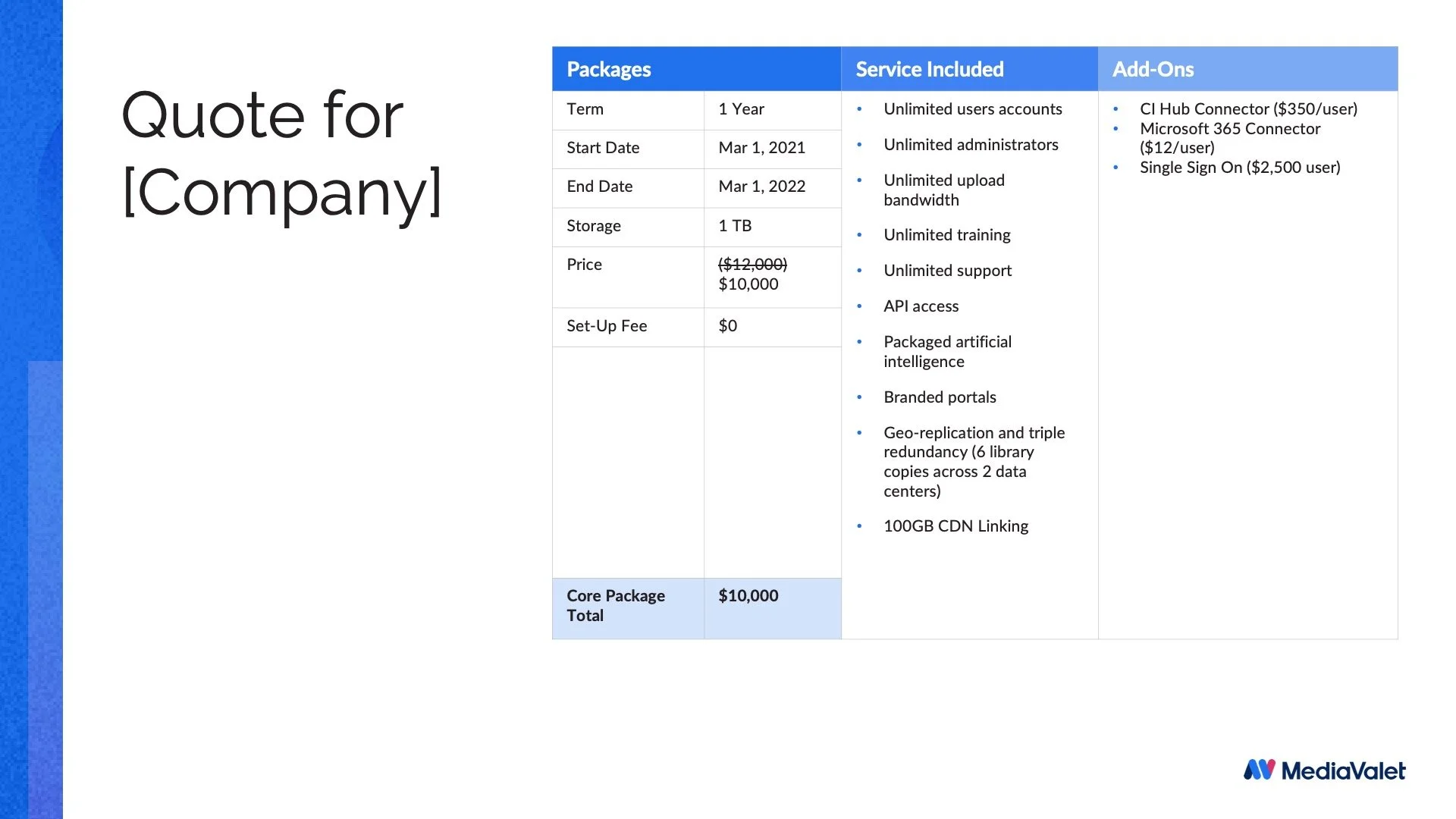The width and height of the screenshot is (1456, 819).
Task: Click the Add-Ons column header
Action: 1152,69
